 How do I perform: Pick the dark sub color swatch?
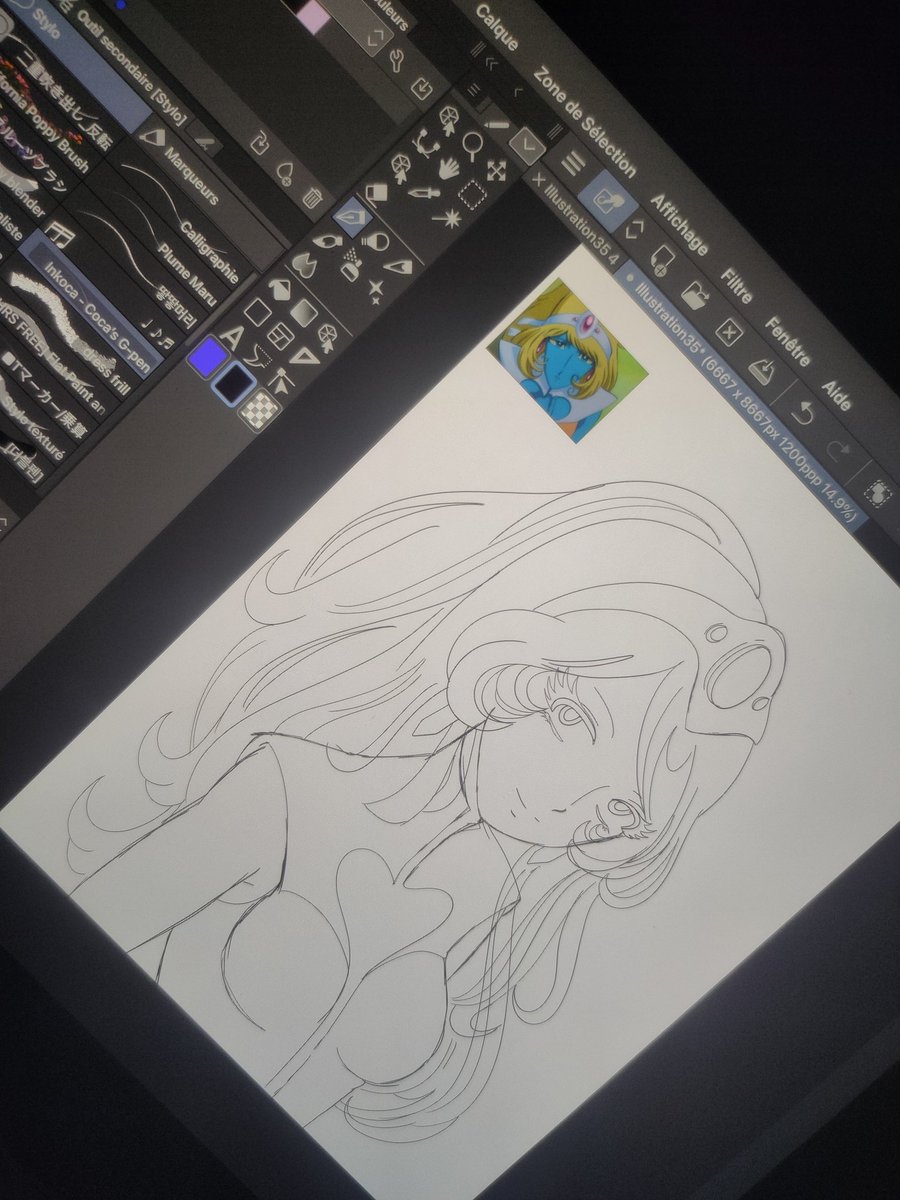pyautogui.click(x=236, y=384)
